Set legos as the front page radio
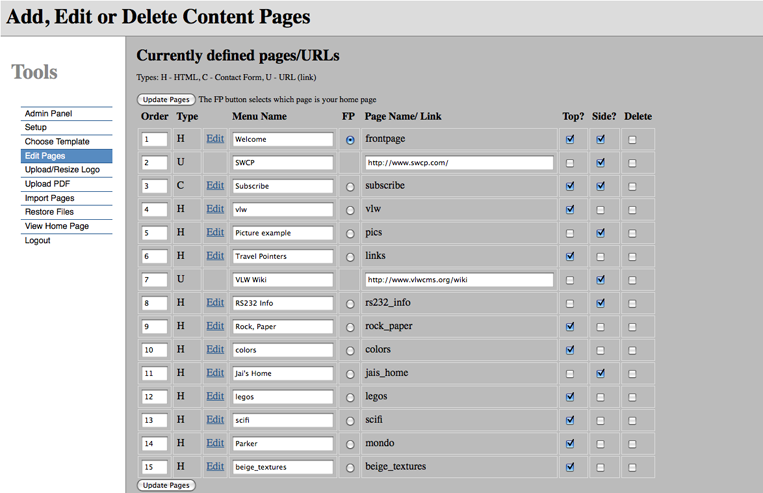Viewport: 763px width, 493px height. click(350, 398)
